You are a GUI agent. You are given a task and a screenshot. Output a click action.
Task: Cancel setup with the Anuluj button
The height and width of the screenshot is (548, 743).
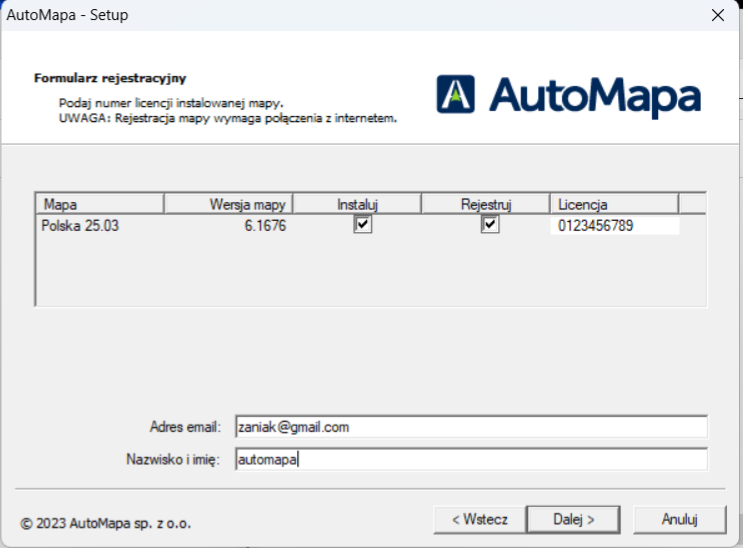(680, 520)
